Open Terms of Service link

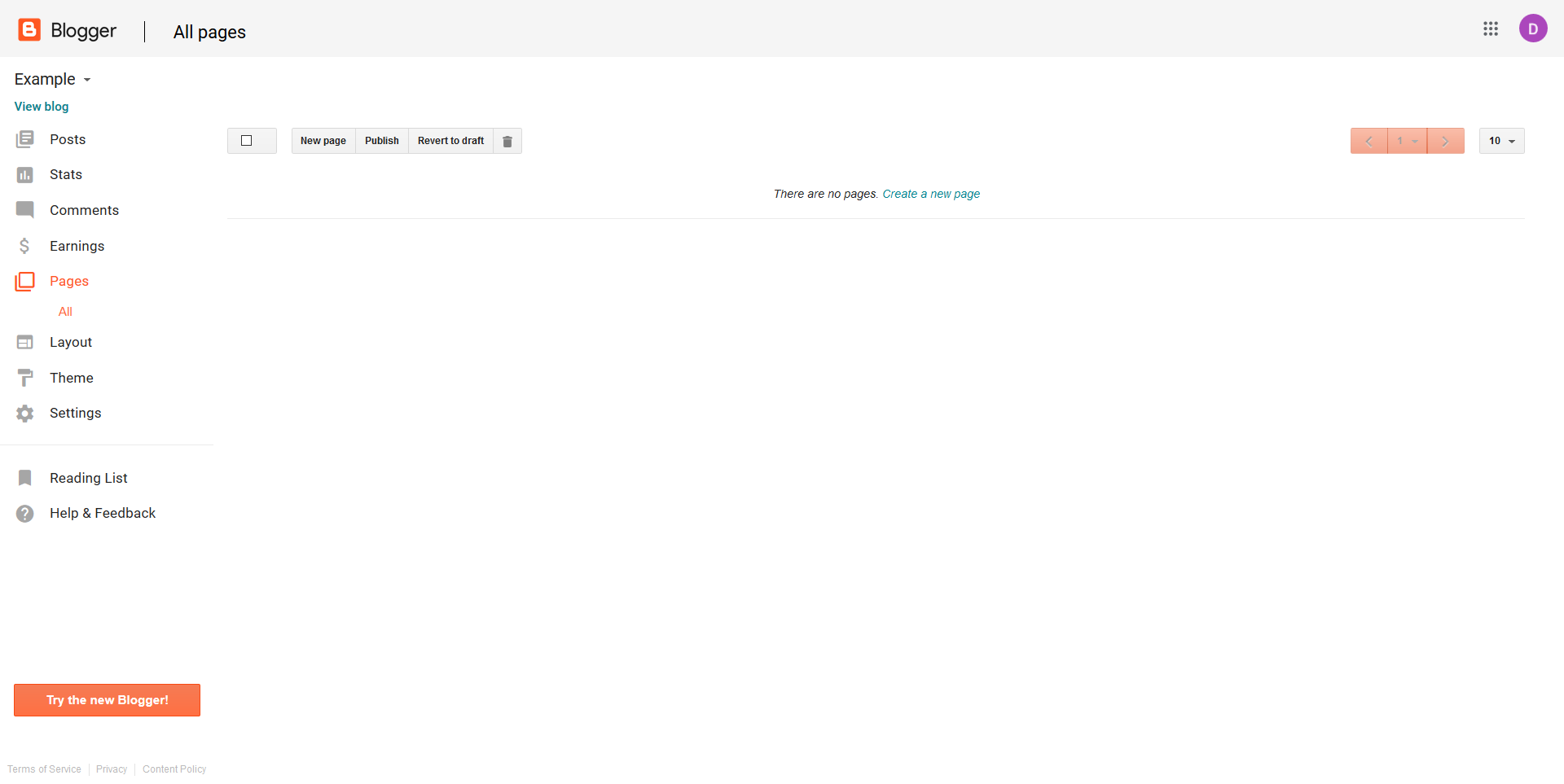point(44,769)
